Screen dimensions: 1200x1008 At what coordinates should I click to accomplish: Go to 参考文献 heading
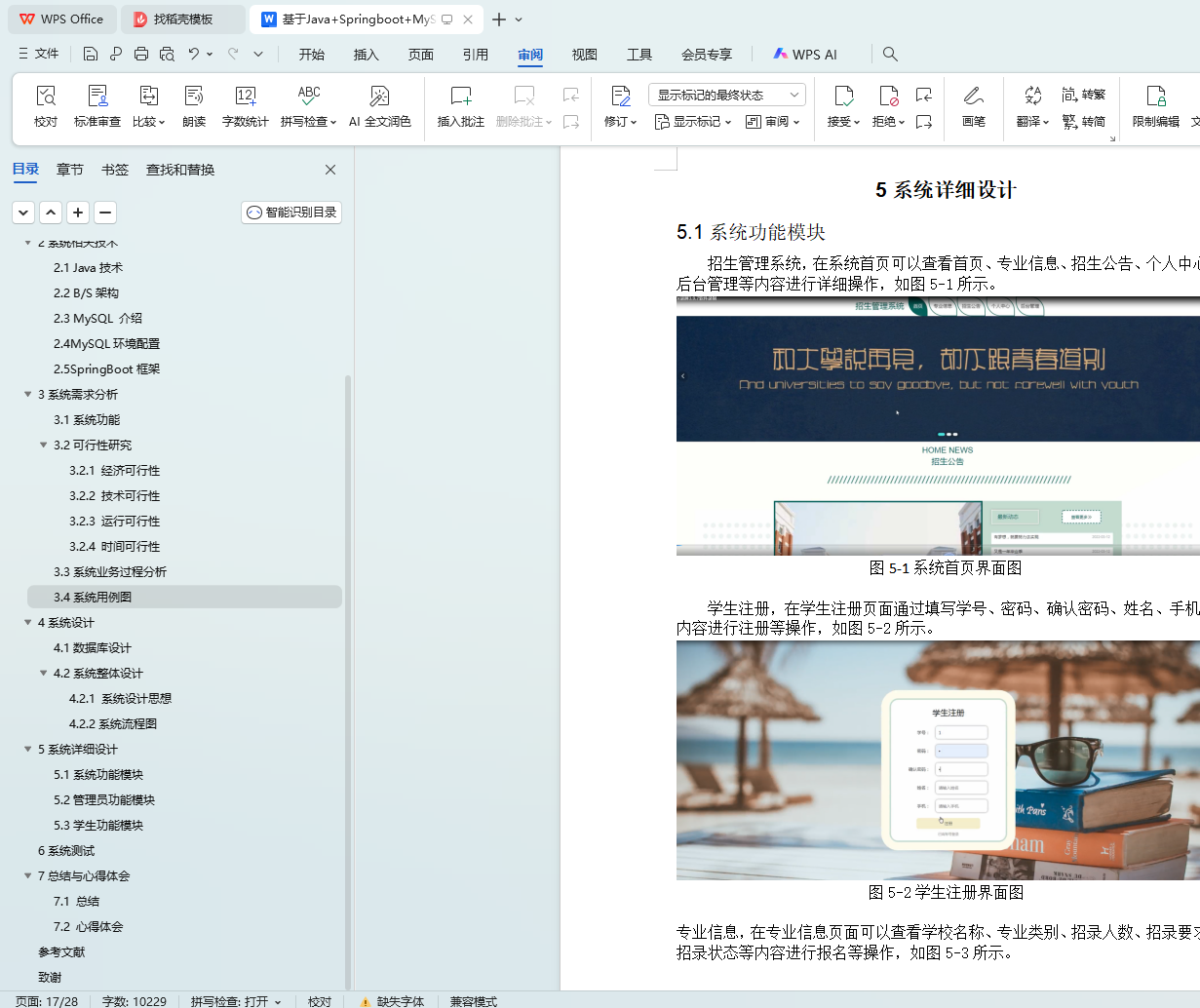click(x=61, y=951)
